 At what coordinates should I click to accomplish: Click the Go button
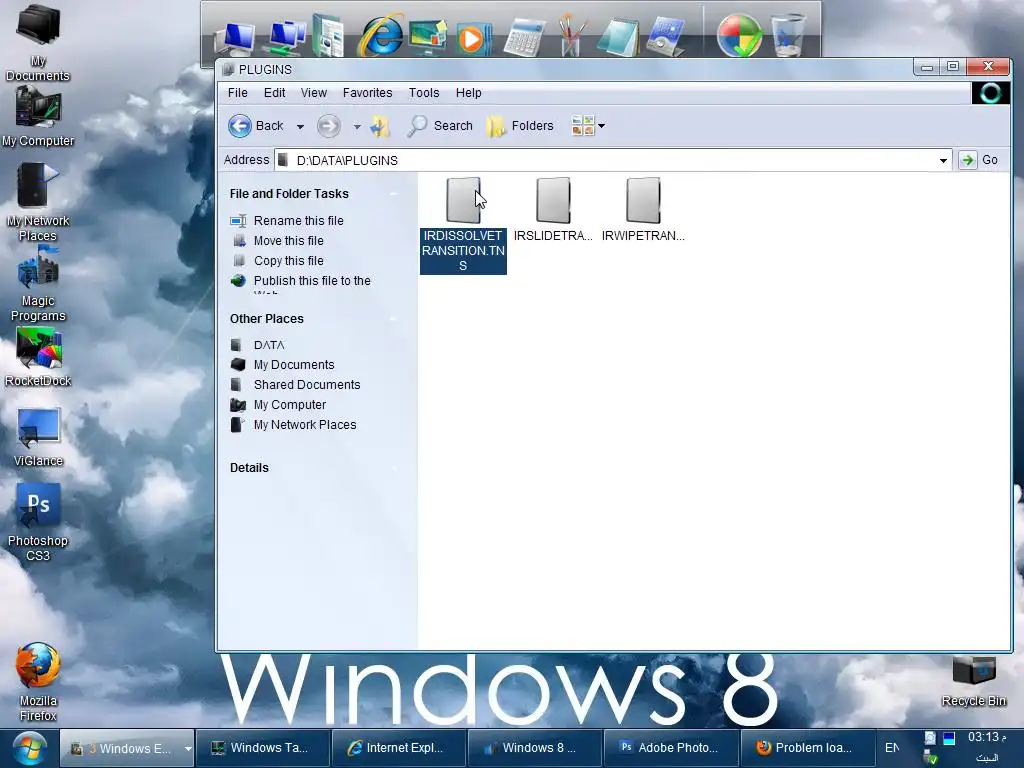point(979,160)
